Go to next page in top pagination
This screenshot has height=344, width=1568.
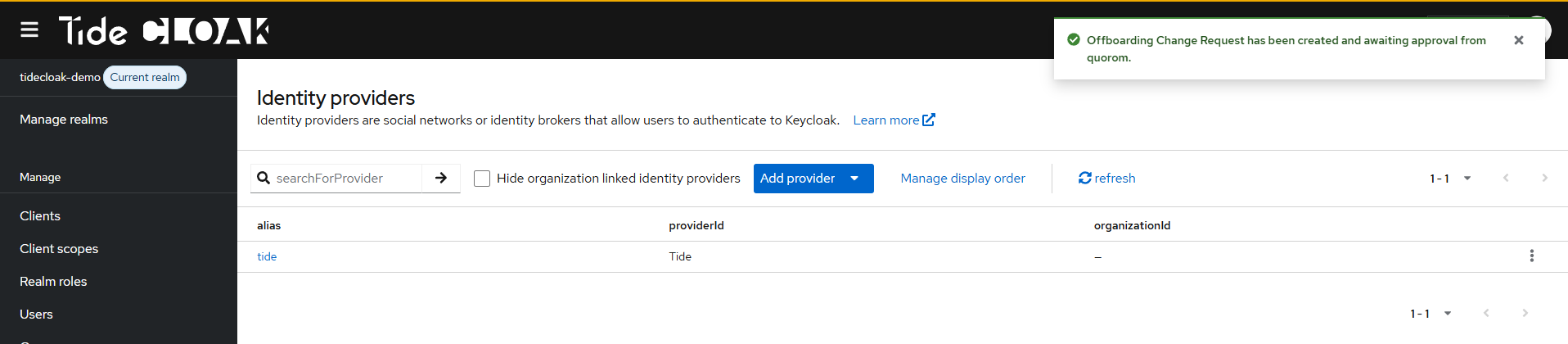1544,178
